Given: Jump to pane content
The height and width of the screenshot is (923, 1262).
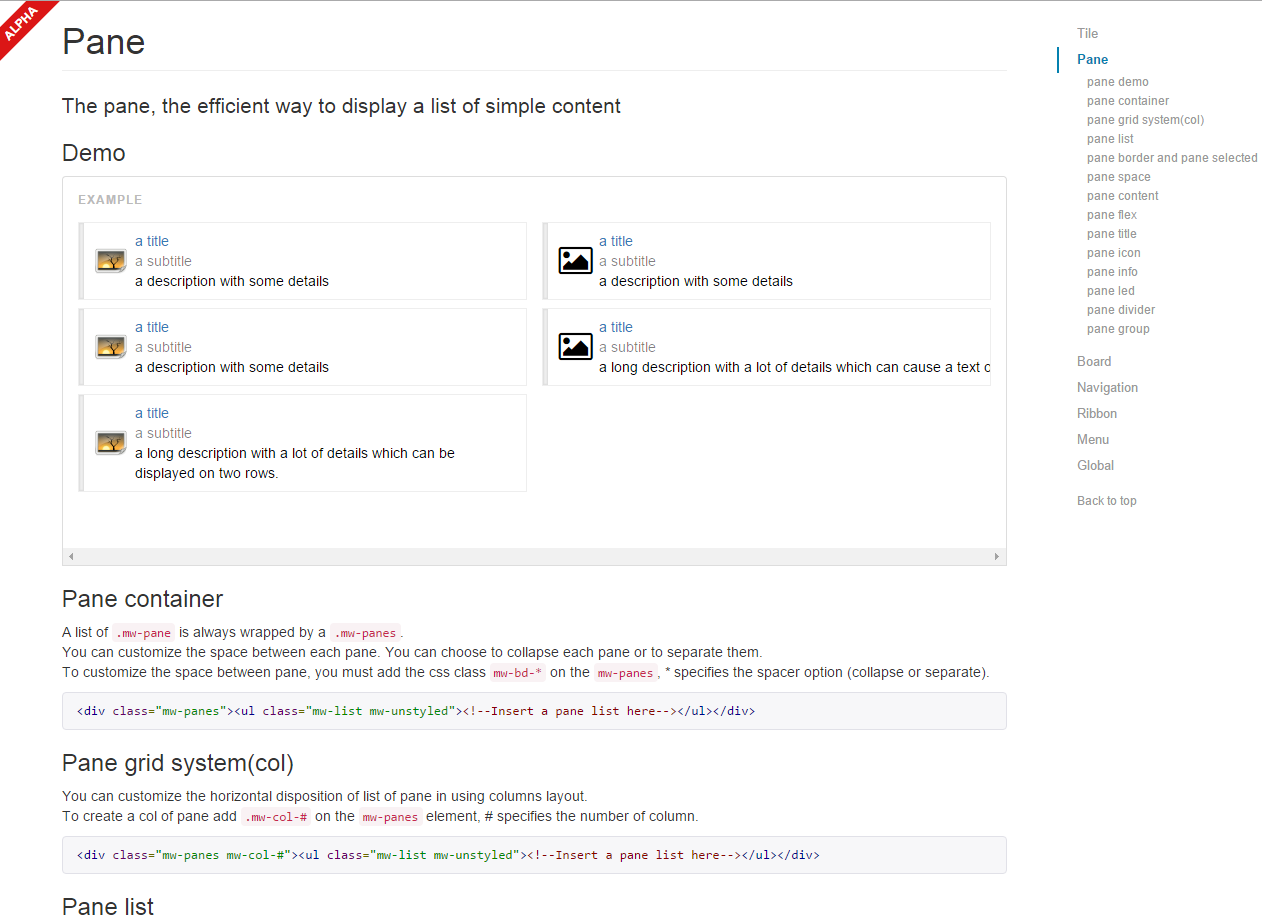Looking at the screenshot, I should (1123, 196).
